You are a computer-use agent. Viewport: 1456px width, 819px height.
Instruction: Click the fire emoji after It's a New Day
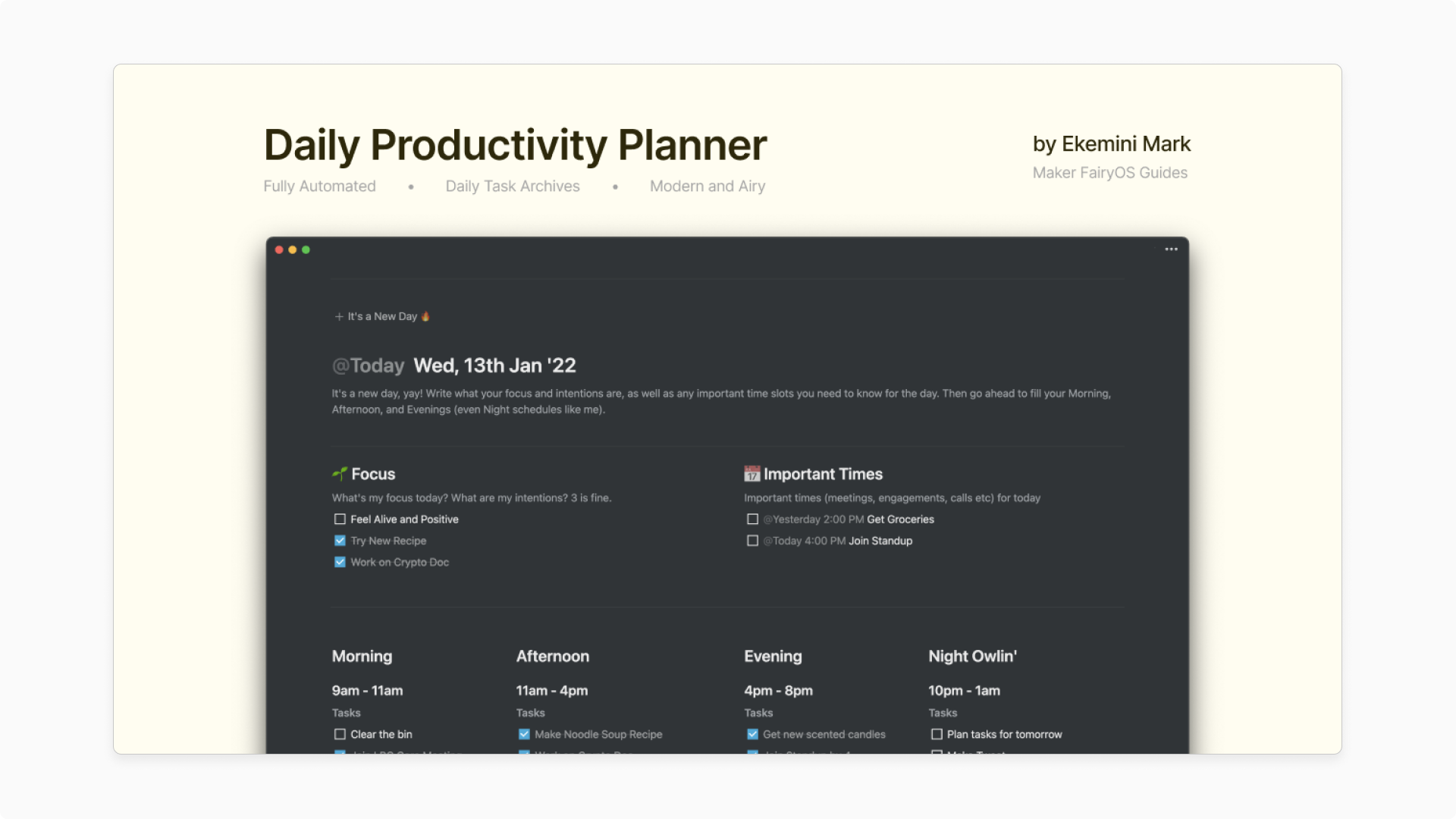(x=425, y=315)
